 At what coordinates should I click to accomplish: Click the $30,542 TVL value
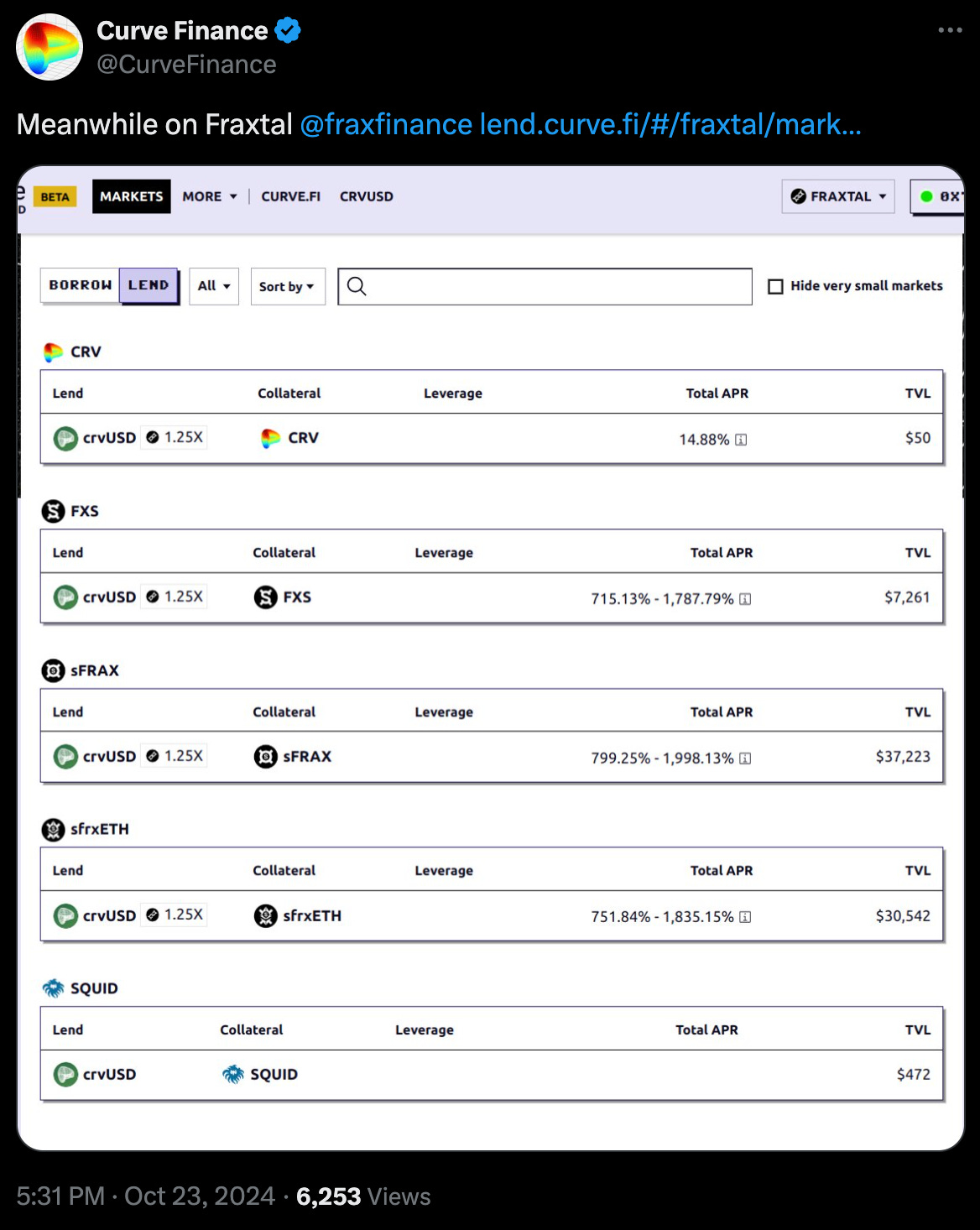pos(903,916)
